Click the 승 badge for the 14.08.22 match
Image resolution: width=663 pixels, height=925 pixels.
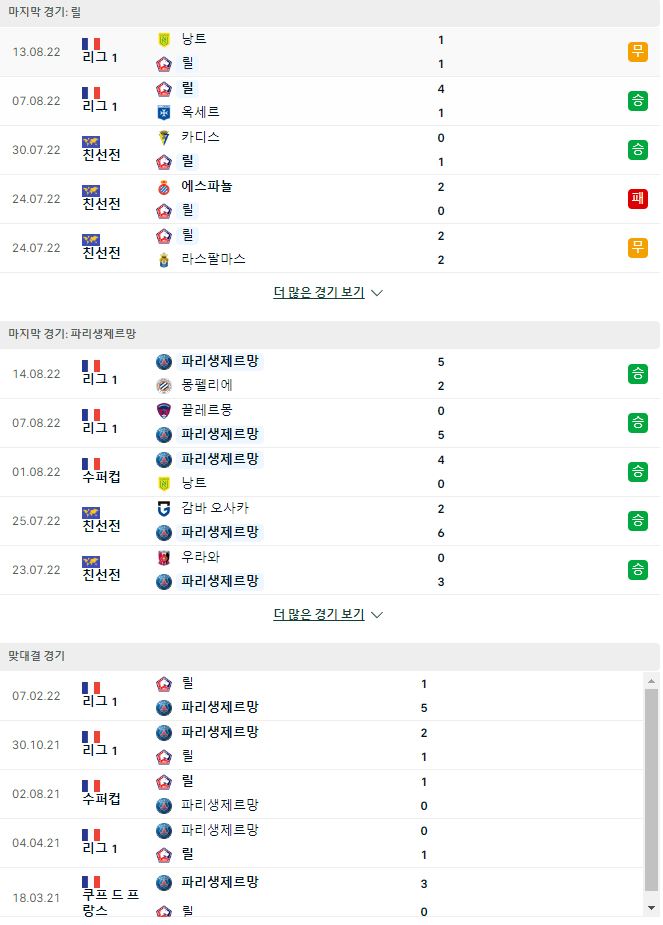click(x=638, y=374)
